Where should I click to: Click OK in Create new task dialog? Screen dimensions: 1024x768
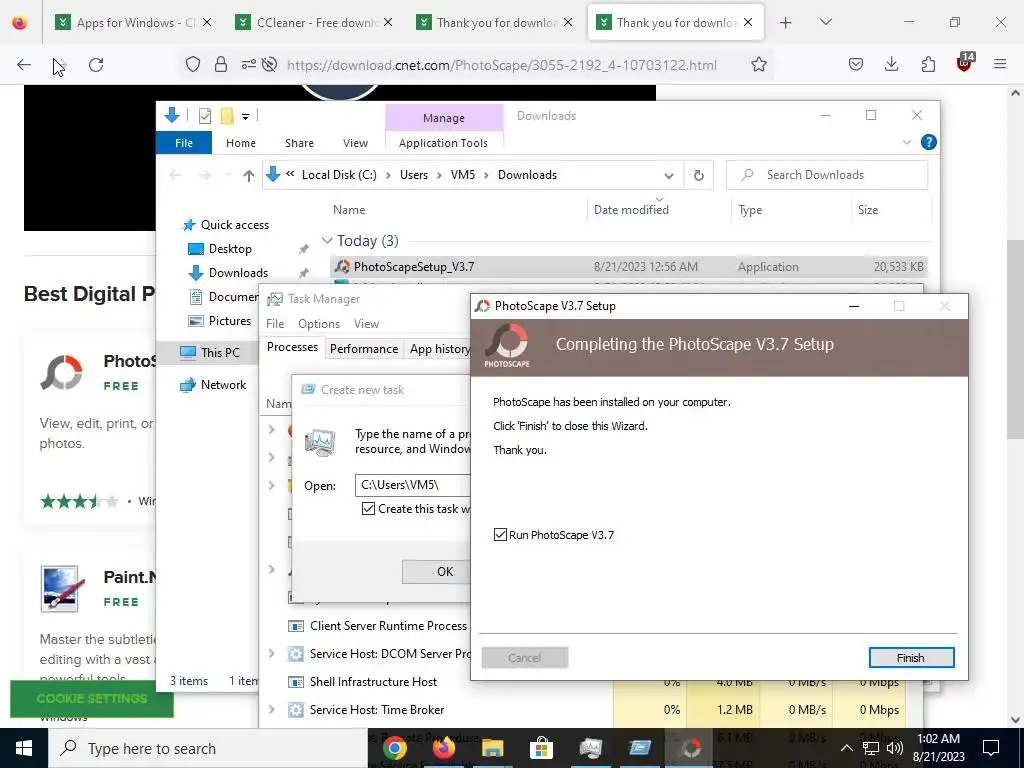pyautogui.click(x=436, y=571)
